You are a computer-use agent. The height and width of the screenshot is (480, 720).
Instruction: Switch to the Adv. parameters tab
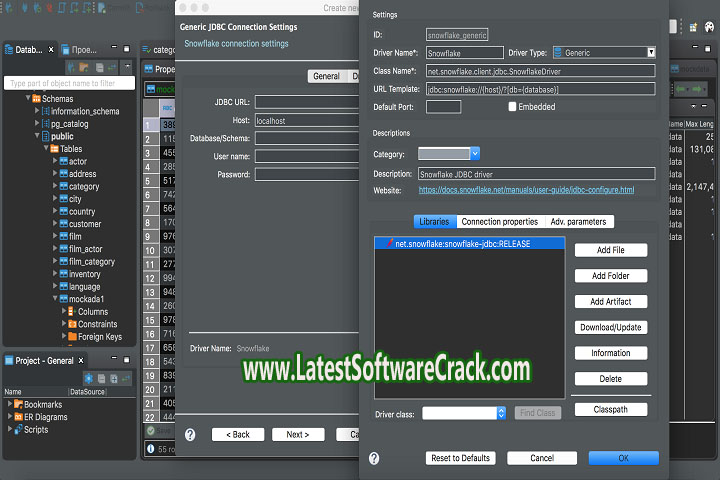tap(578, 221)
